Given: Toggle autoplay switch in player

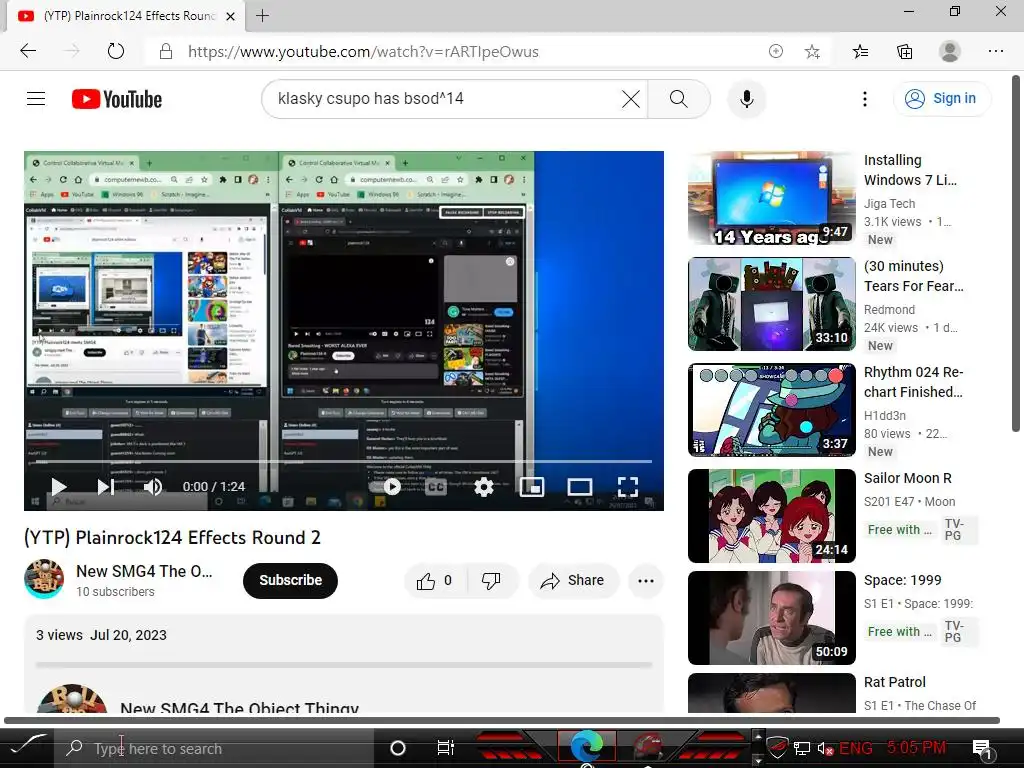Looking at the screenshot, I should [x=386, y=487].
